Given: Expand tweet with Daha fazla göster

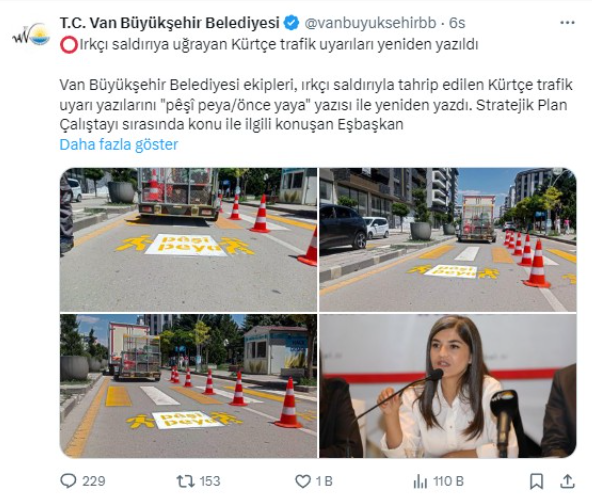Looking at the screenshot, I should pos(119,145).
